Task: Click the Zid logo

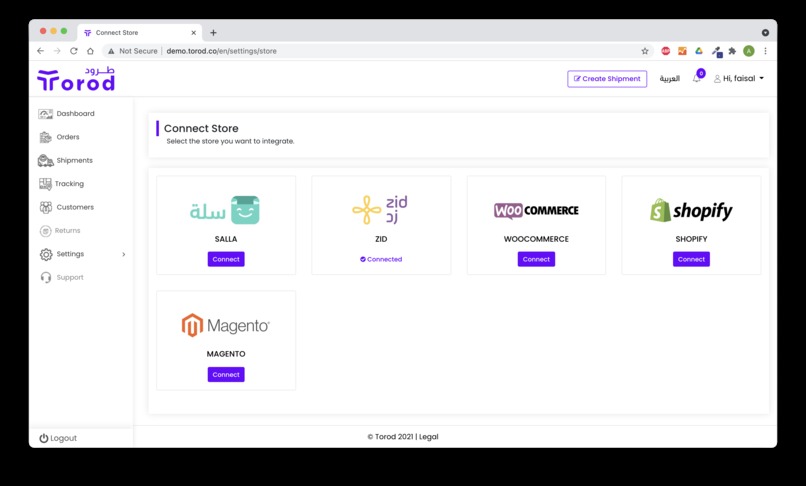Action: tap(380, 209)
